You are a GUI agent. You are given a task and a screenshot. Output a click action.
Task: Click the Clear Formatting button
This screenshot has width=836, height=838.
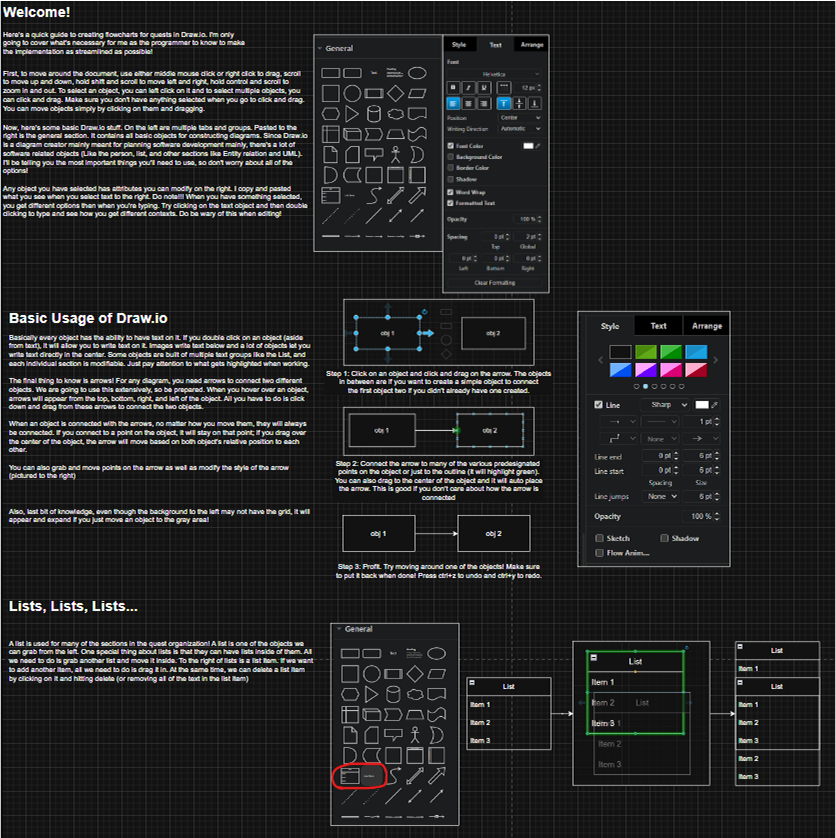(x=495, y=283)
